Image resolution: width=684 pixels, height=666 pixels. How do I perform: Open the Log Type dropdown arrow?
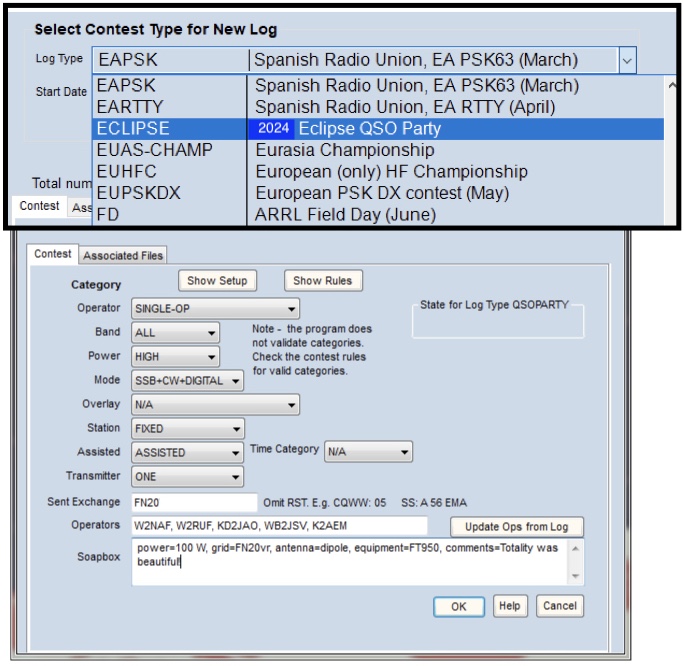(627, 60)
